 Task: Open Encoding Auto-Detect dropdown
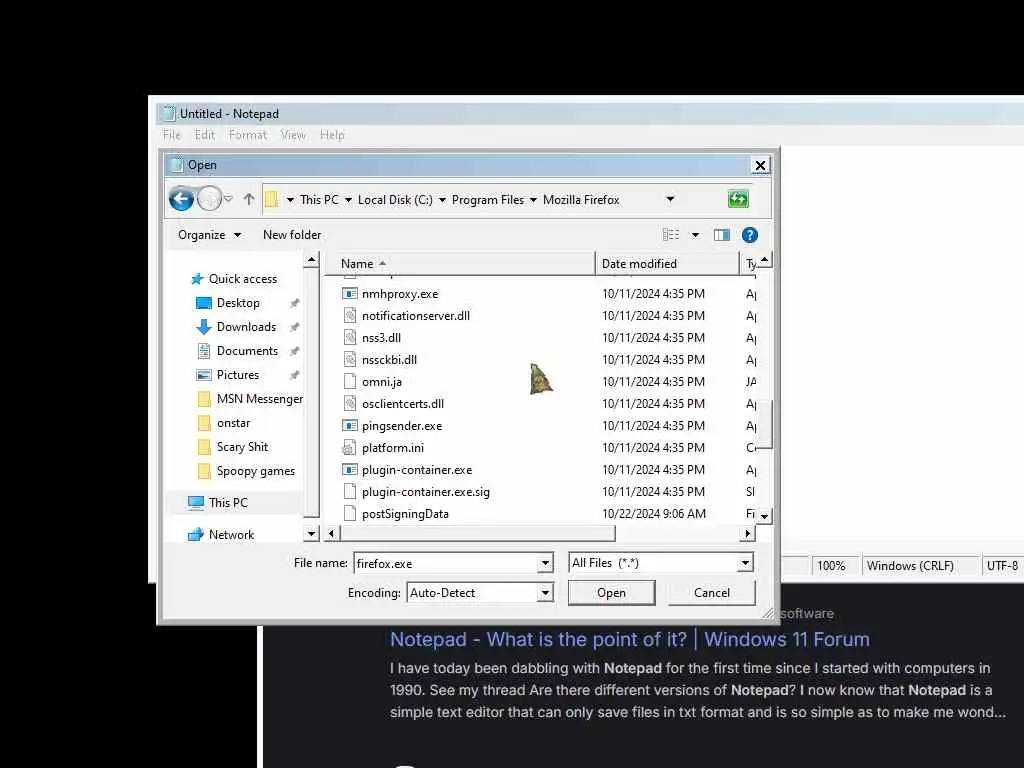click(x=545, y=593)
